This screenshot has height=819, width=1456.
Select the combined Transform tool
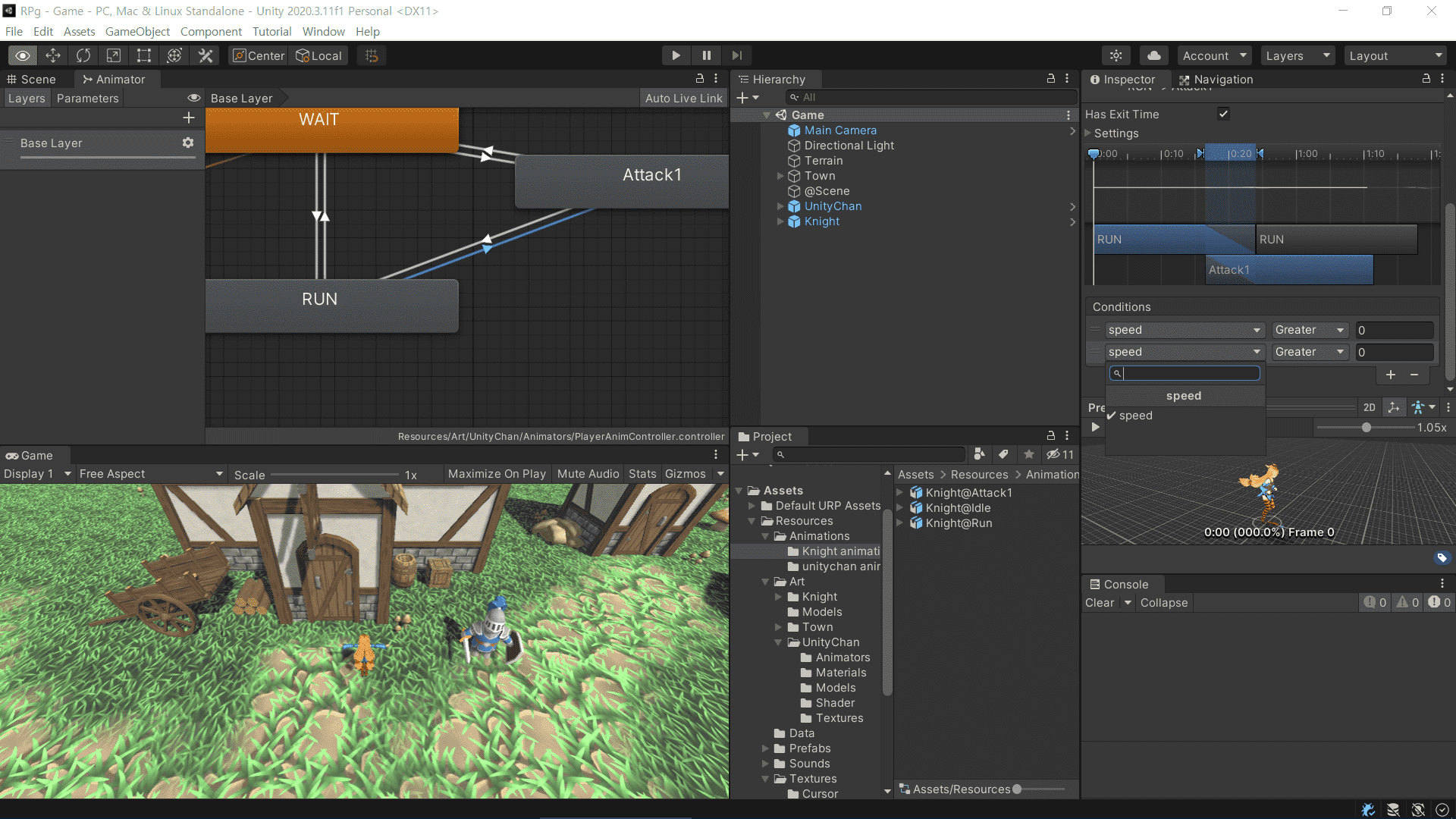pyautogui.click(x=174, y=55)
